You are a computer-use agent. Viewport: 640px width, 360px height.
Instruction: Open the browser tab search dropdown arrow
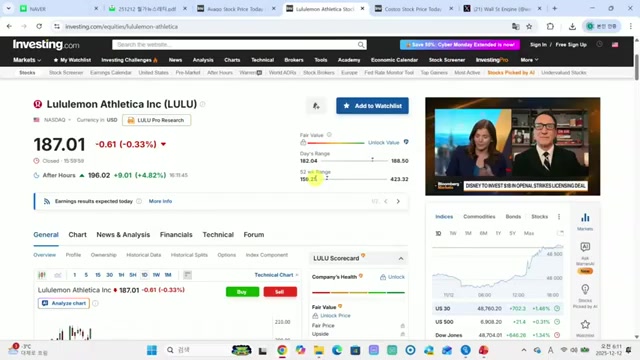click(x=8, y=9)
